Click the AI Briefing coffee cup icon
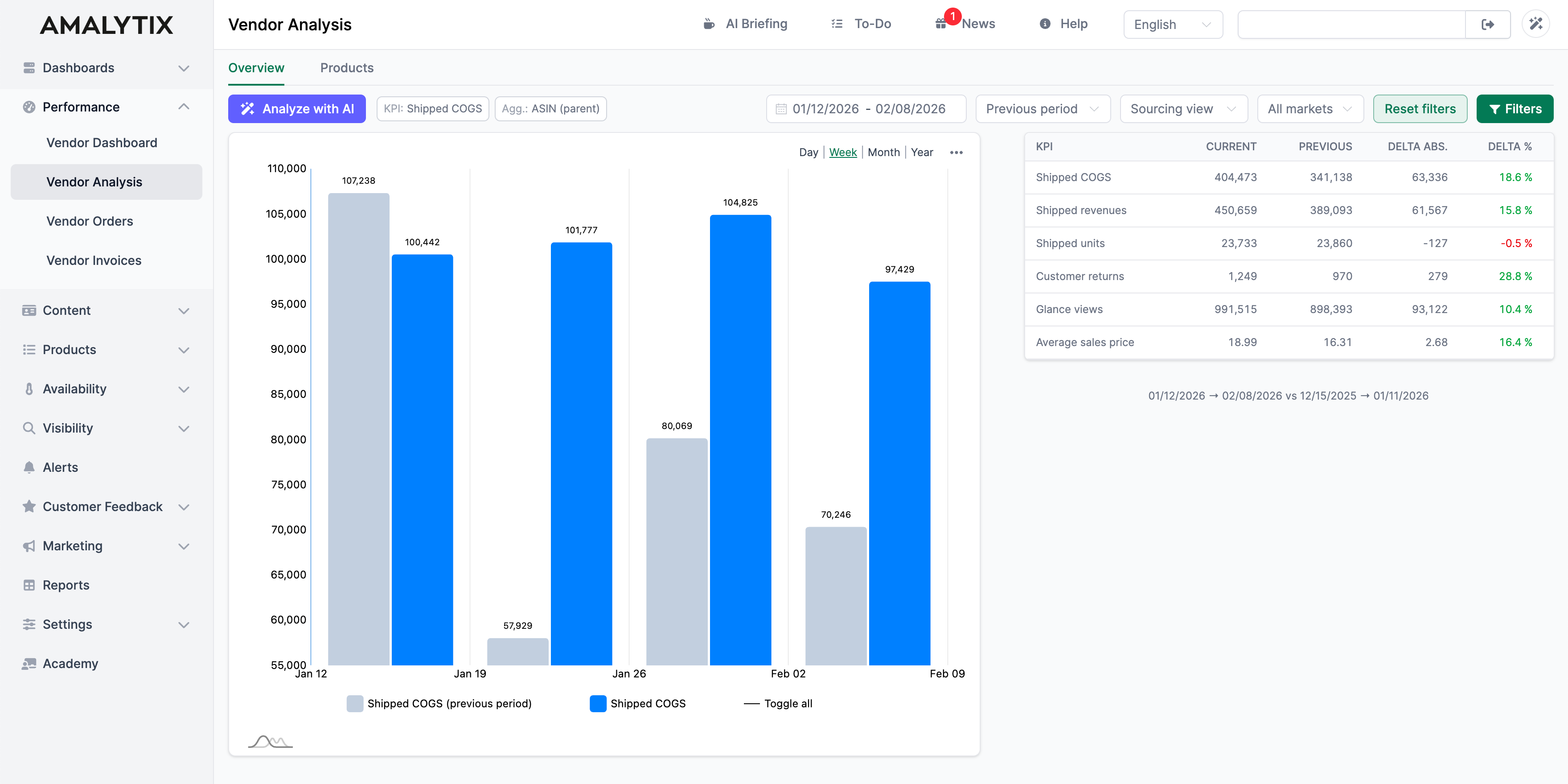Viewport: 1568px width, 784px height. (709, 24)
